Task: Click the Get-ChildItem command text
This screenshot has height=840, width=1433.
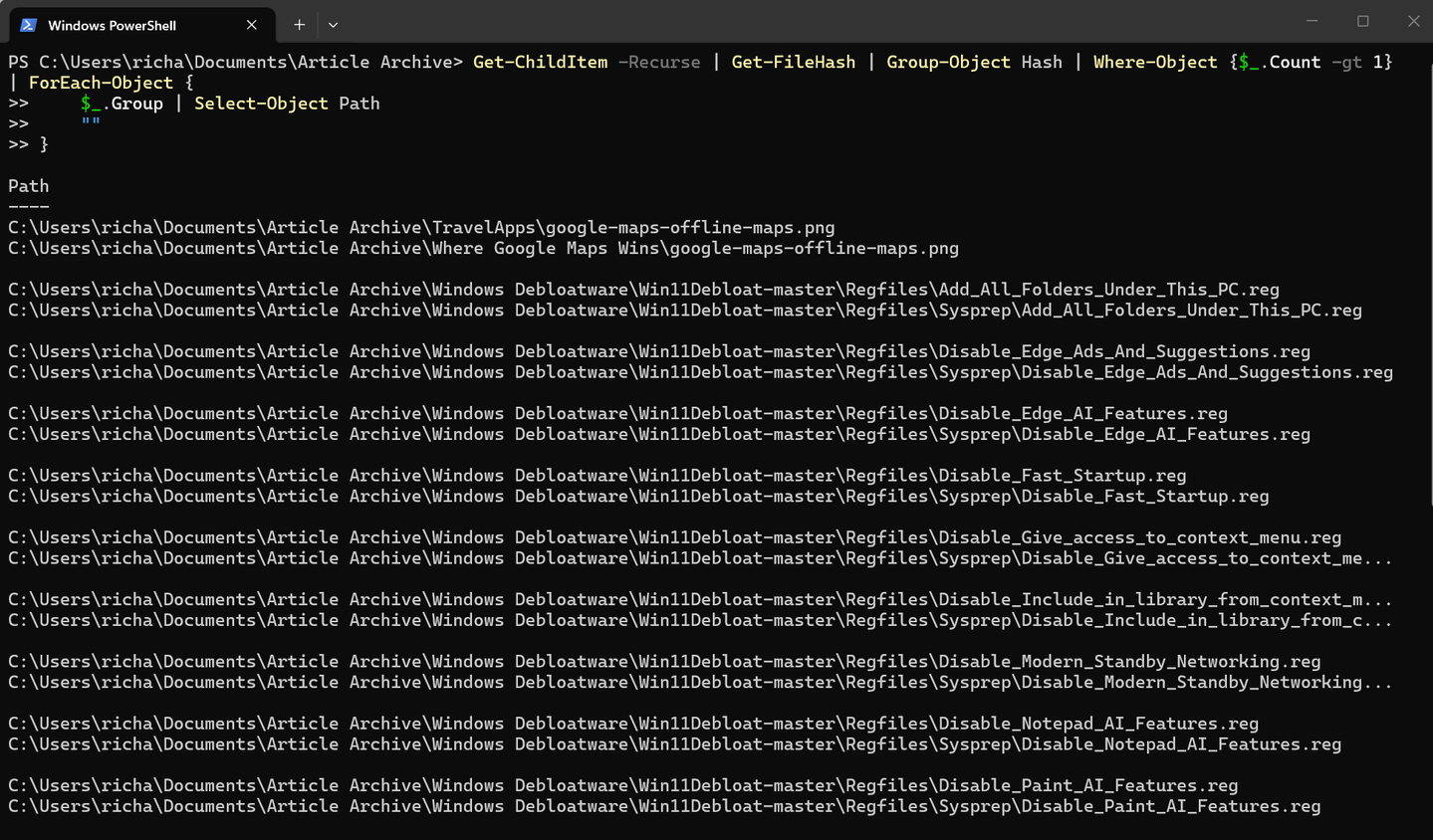Action: point(540,62)
